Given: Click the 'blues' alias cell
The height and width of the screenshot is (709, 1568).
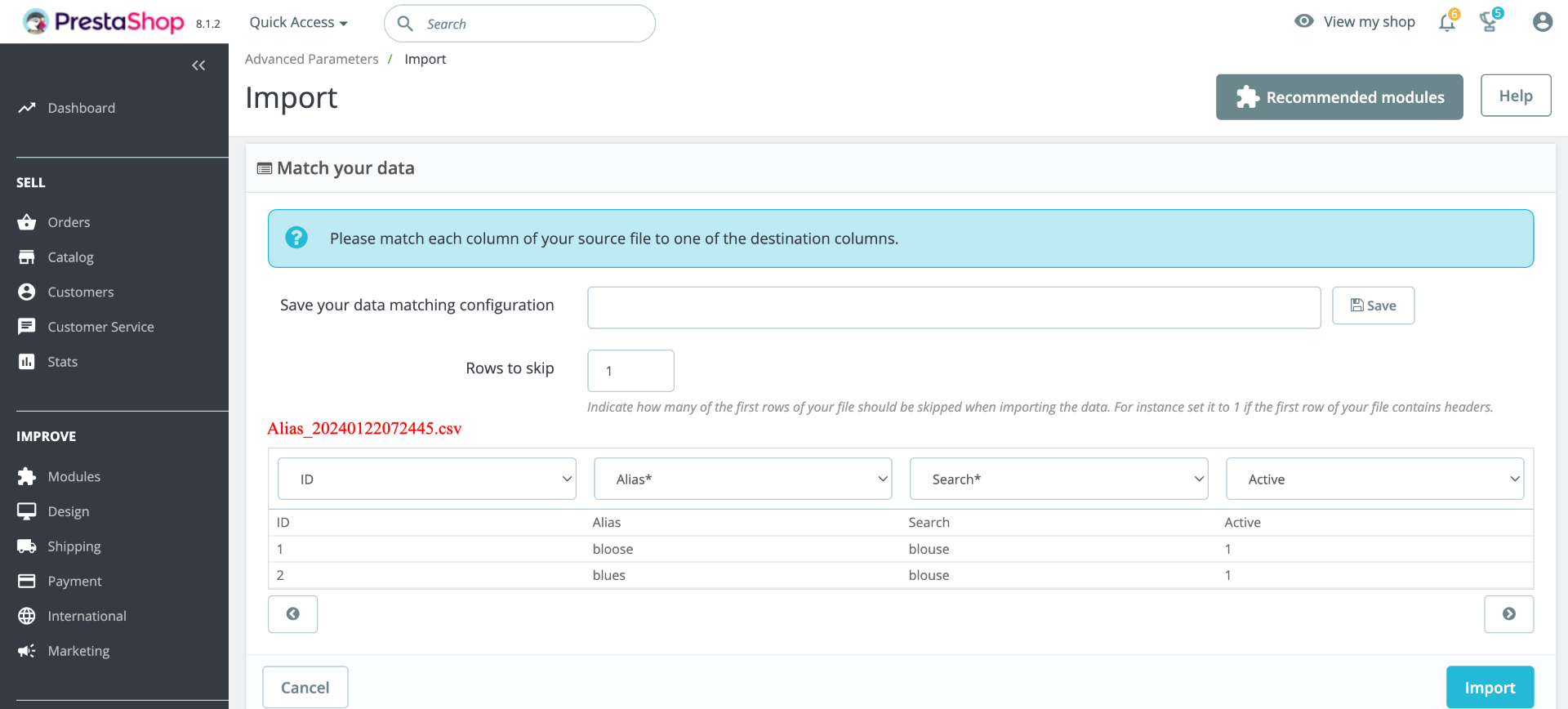Looking at the screenshot, I should pyautogui.click(x=609, y=575).
